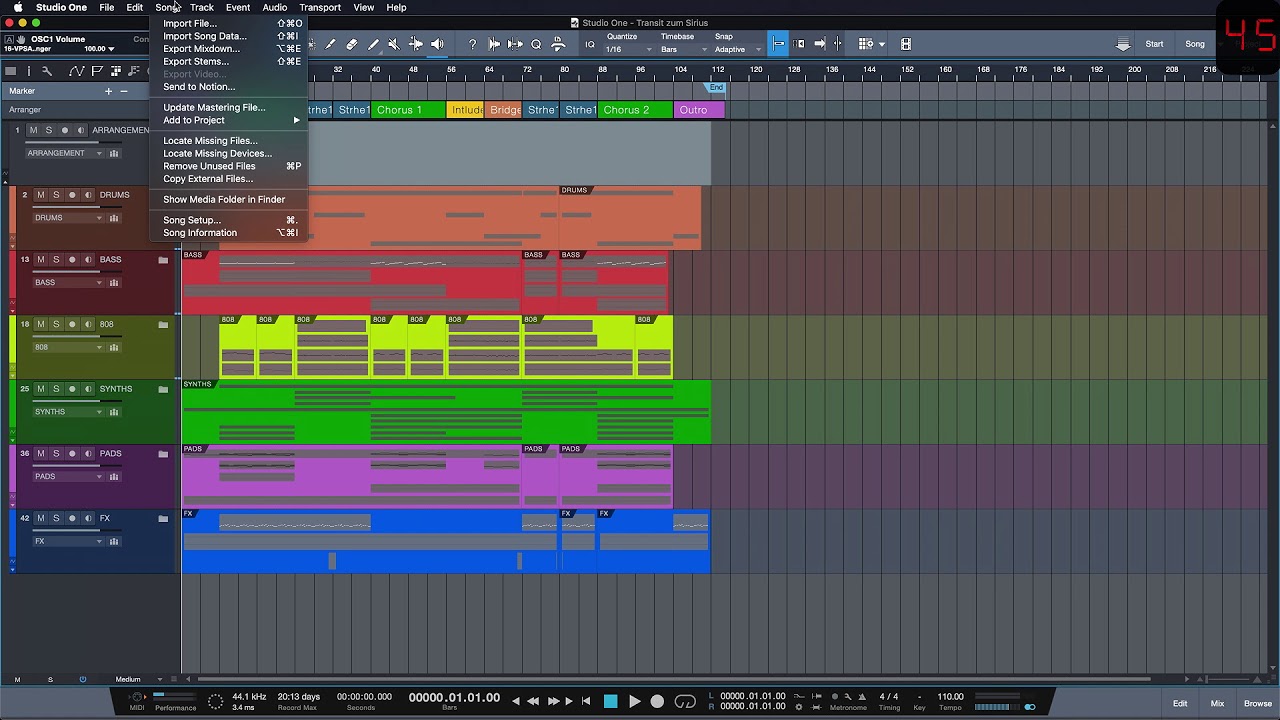This screenshot has height=720, width=1280.
Task: Click the Stop transport button
Action: [610, 702]
